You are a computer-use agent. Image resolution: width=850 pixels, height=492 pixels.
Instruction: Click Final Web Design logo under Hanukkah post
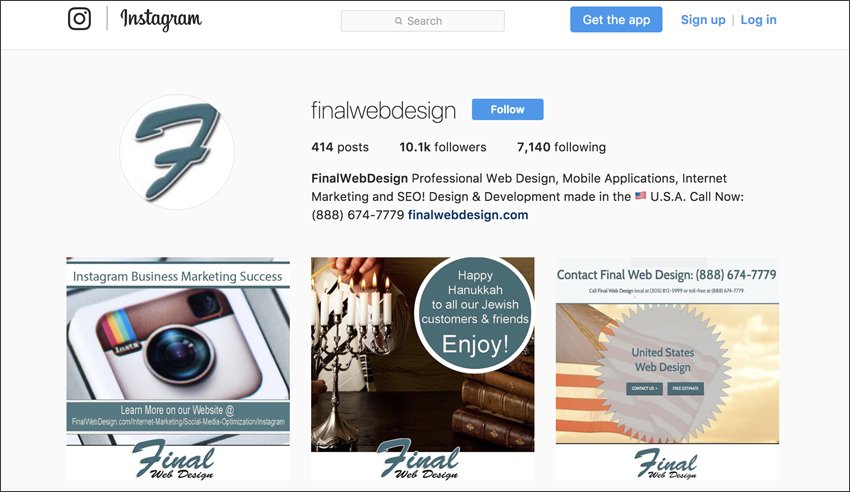point(418,459)
